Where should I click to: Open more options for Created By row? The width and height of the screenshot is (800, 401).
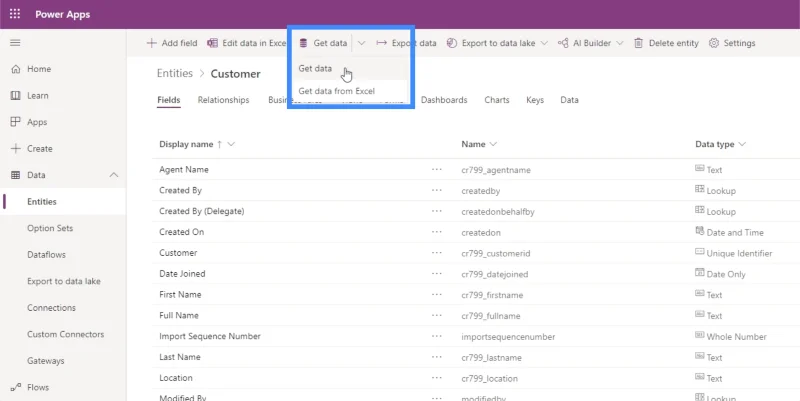[x=437, y=190]
